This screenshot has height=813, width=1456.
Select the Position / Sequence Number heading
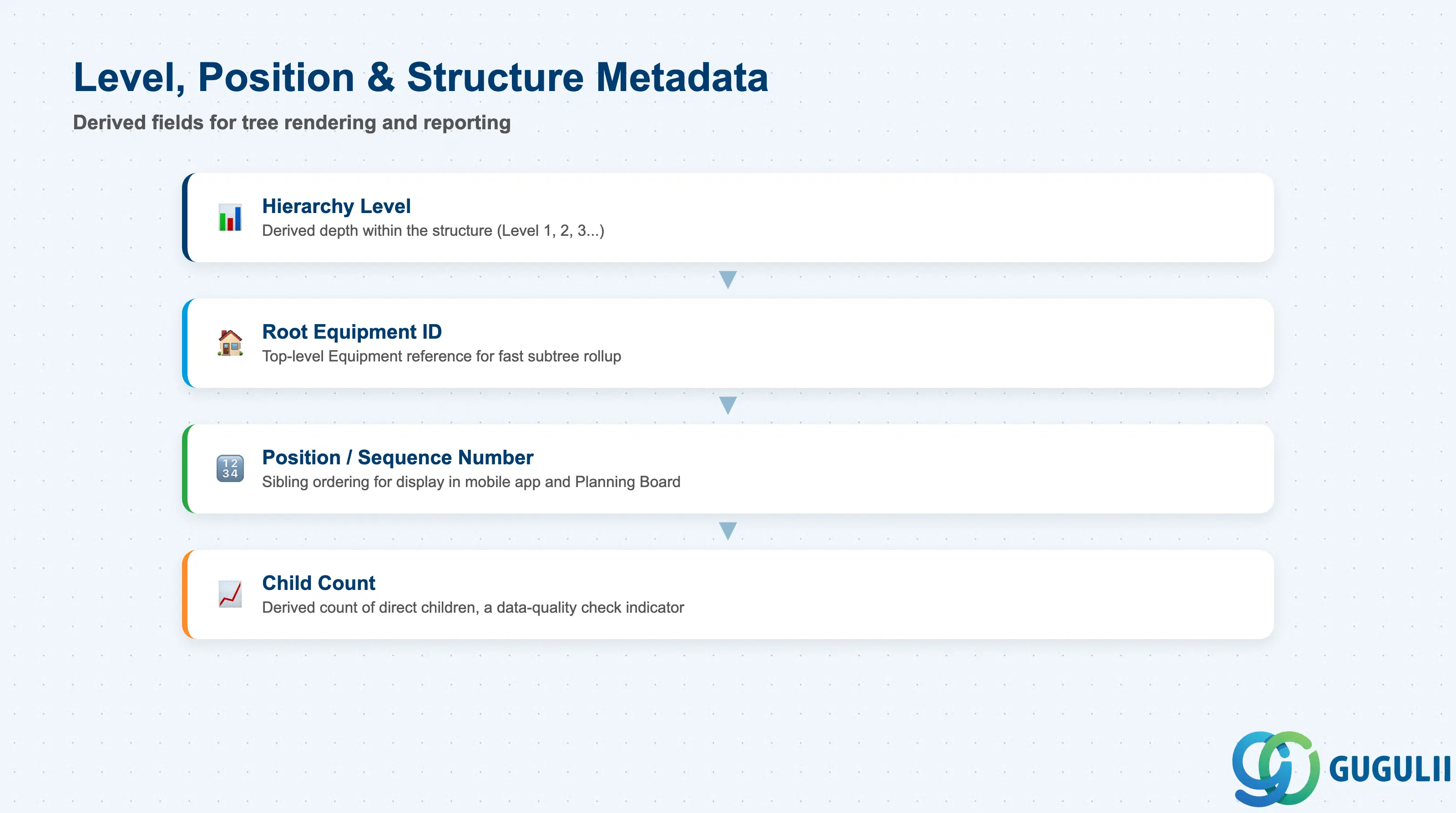point(398,457)
